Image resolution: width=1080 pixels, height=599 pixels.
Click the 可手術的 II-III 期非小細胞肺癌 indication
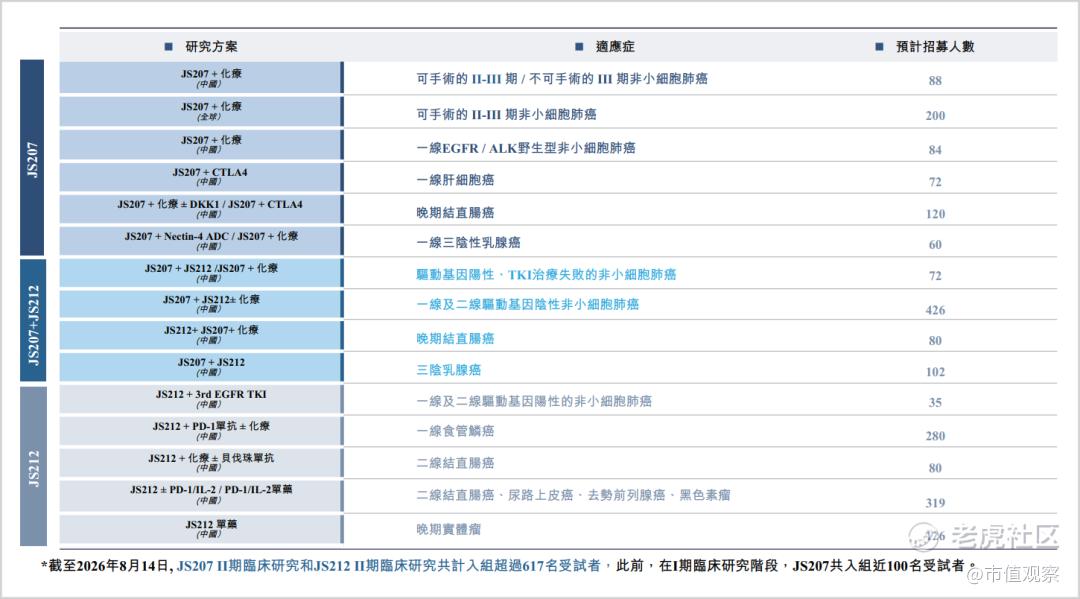click(x=506, y=114)
